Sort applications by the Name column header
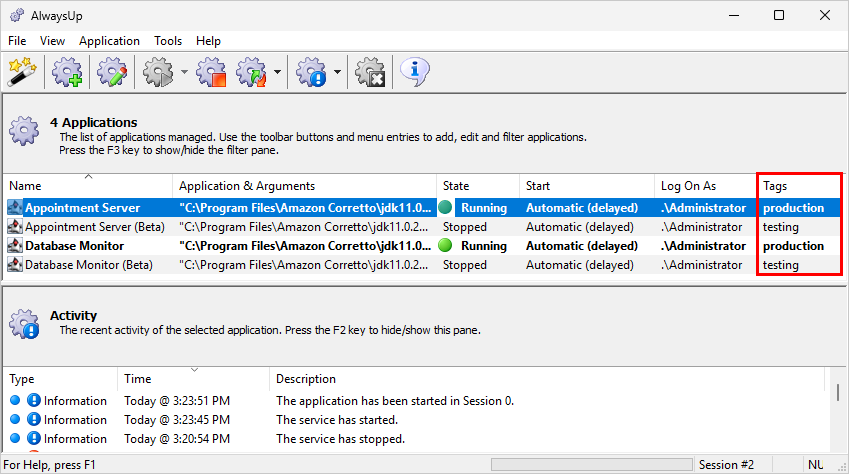 pos(88,186)
